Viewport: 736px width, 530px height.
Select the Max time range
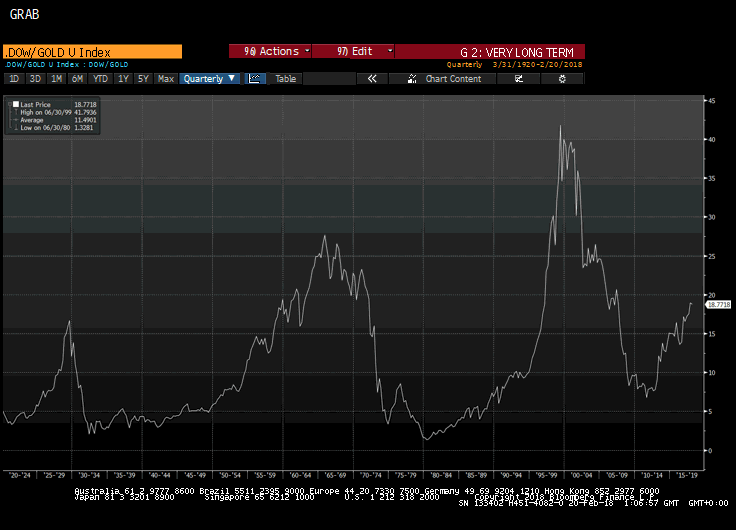(166, 79)
